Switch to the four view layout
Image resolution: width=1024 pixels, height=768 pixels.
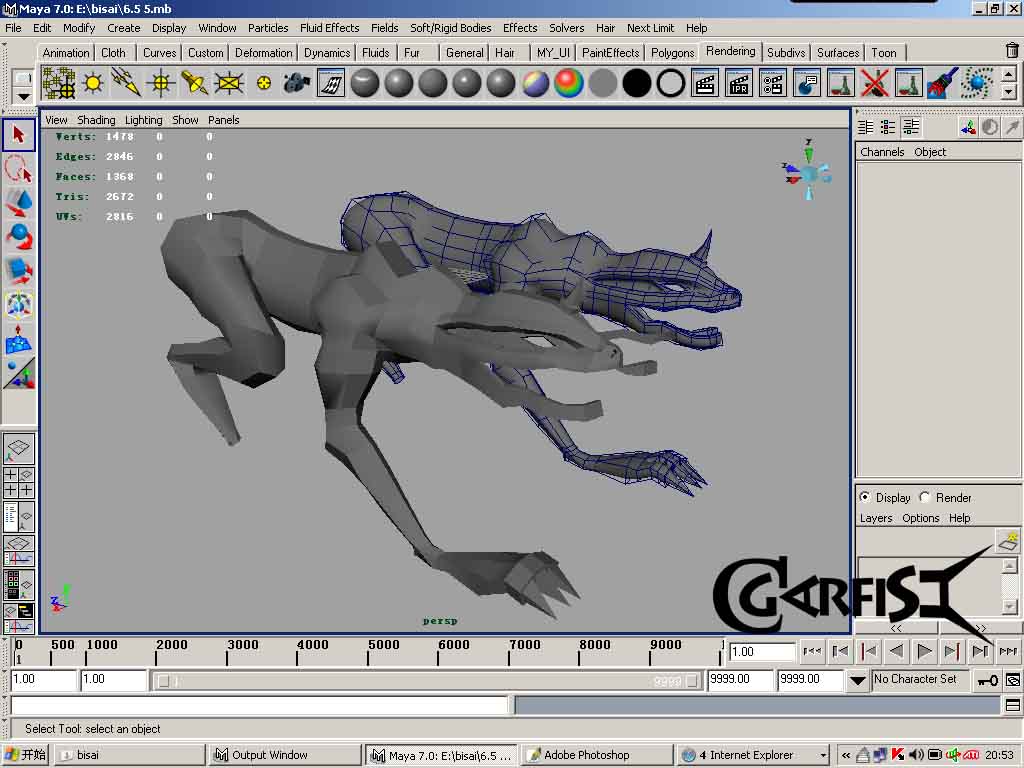pyautogui.click(x=18, y=483)
